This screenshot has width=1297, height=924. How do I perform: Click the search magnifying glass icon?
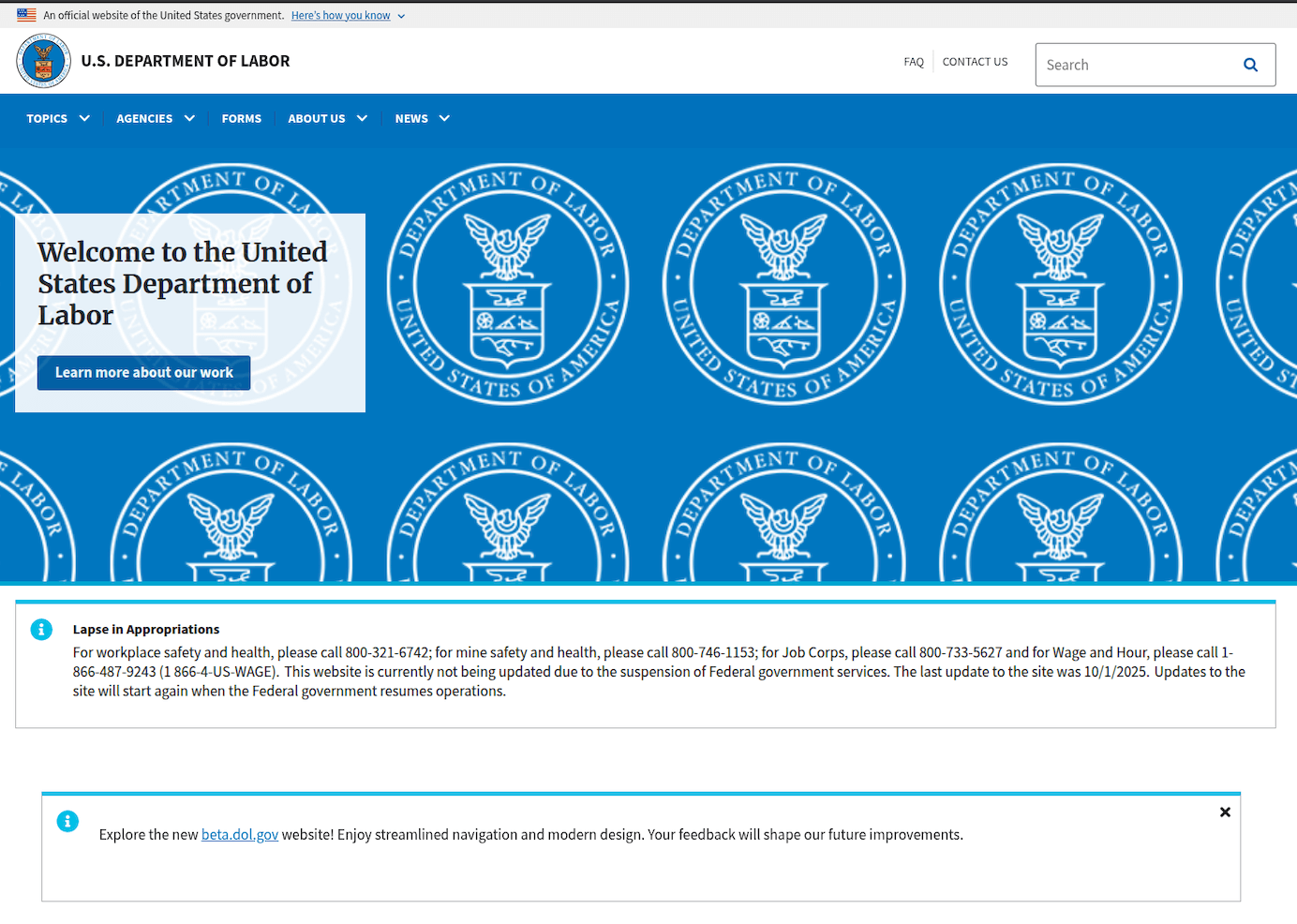pyautogui.click(x=1250, y=65)
